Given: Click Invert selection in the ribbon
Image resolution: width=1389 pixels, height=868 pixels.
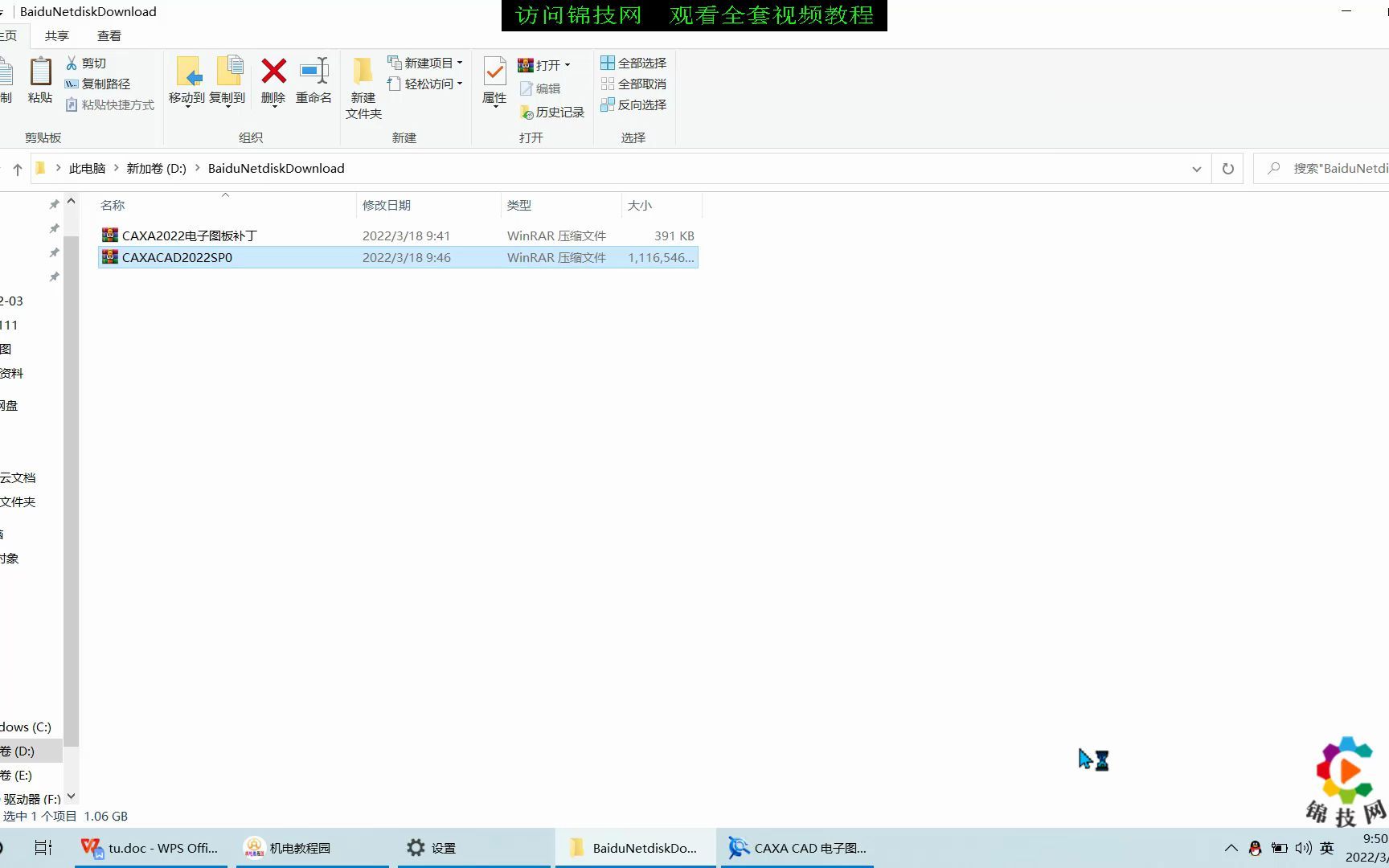Looking at the screenshot, I should [633, 104].
